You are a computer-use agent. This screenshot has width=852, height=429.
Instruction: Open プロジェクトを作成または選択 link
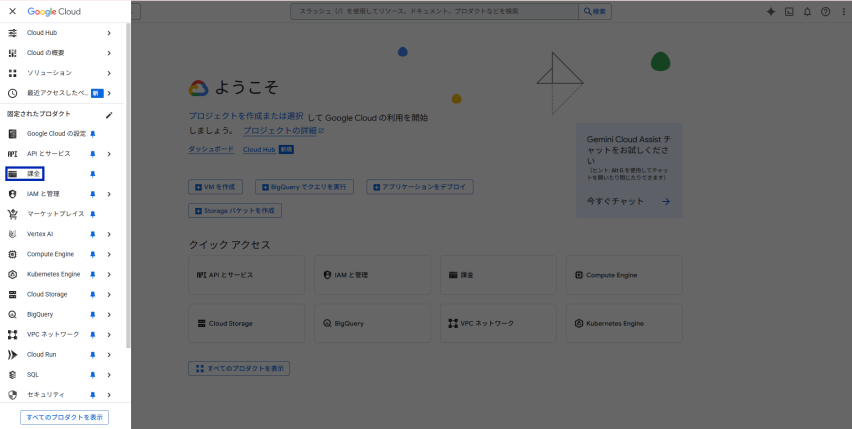click(x=246, y=116)
